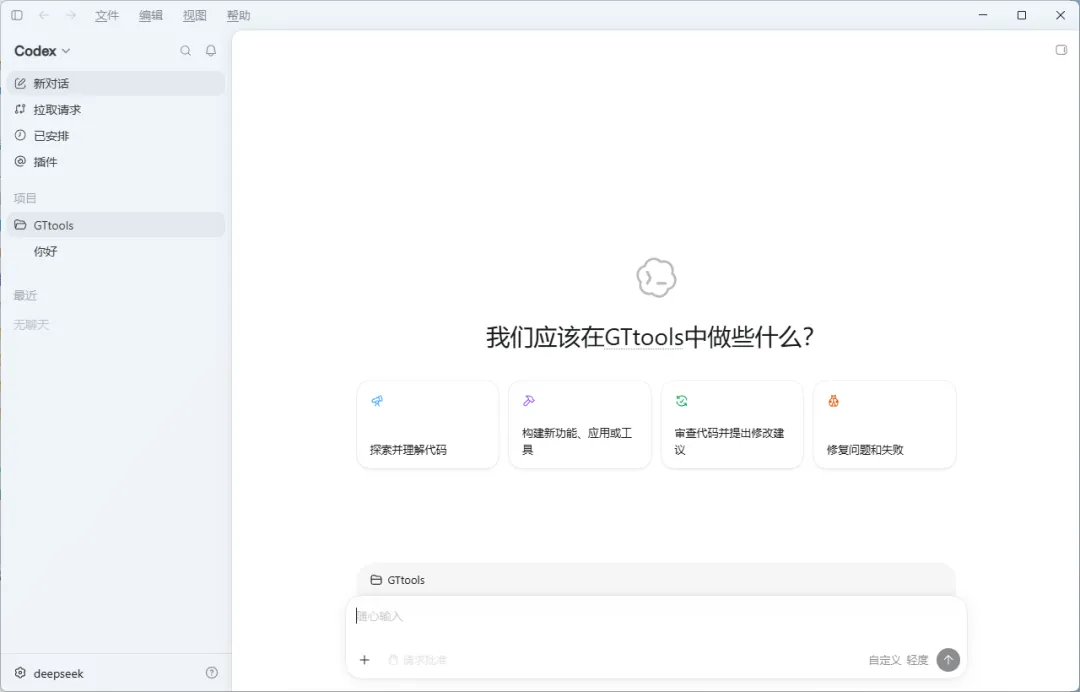Open 拉取请求 in the sidebar

coord(116,109)
